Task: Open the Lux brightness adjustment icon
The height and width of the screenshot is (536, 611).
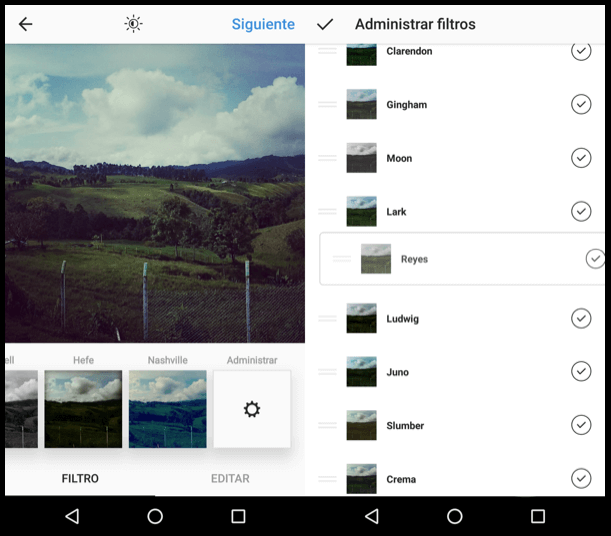Action: tap(133, 24)
